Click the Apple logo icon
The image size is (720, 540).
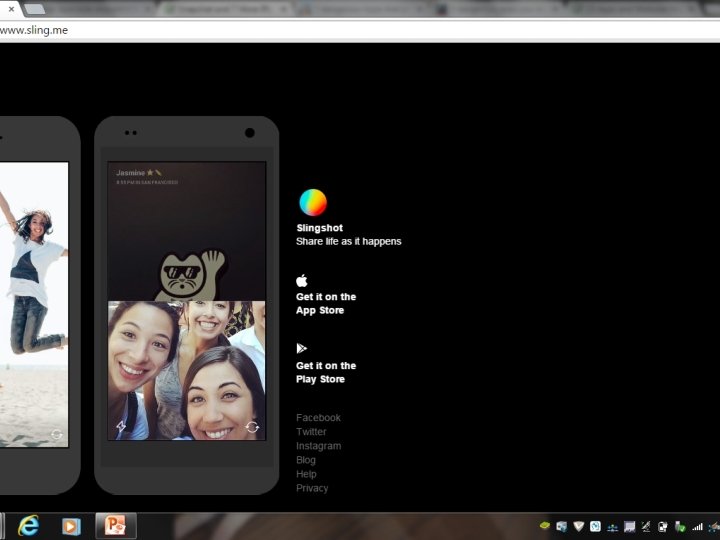click(x=302, y=281)
